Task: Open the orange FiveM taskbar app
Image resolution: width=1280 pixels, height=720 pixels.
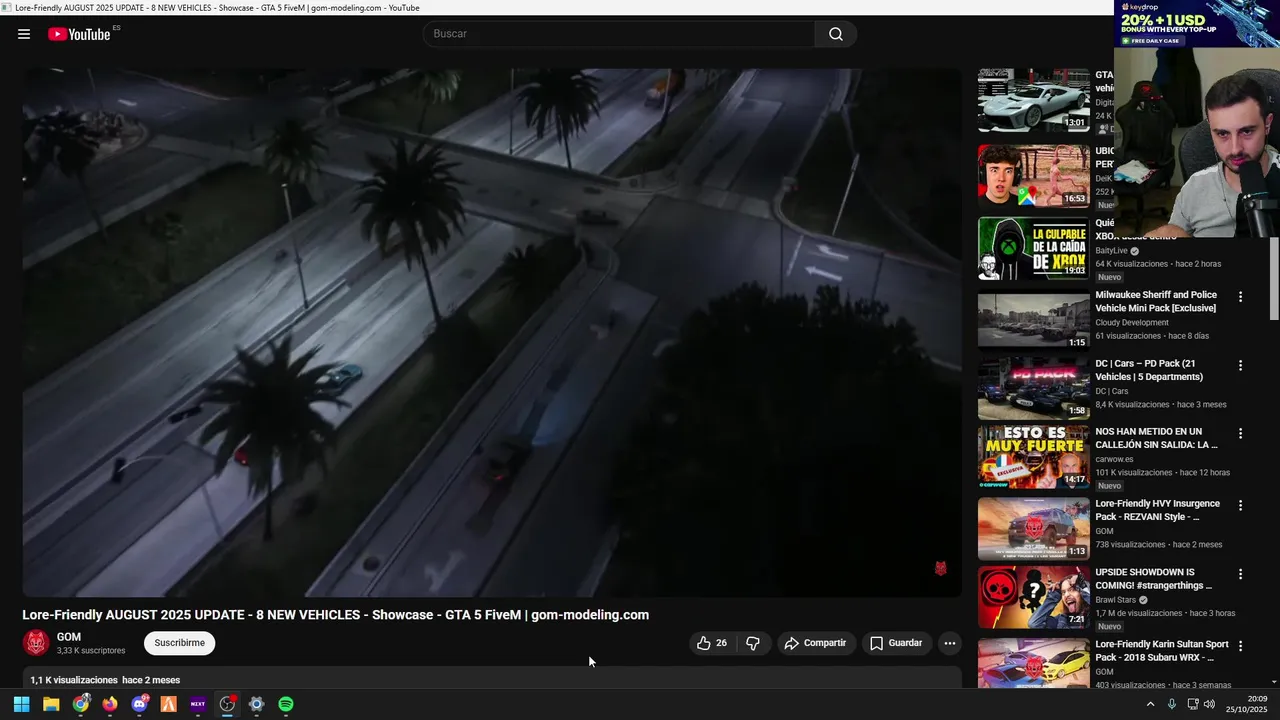Action: pyautogui.click(x=168, y=704)
